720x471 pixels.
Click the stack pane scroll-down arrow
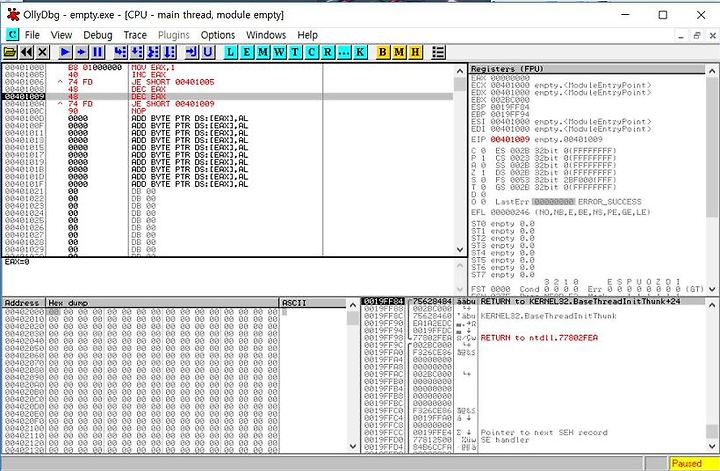[712, 446]
